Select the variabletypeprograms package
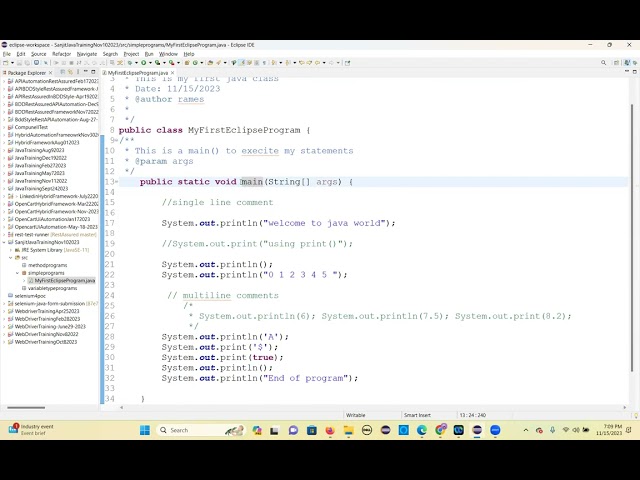Image resolution: width=640 pixels, height=480 pixels. point(52,288)
